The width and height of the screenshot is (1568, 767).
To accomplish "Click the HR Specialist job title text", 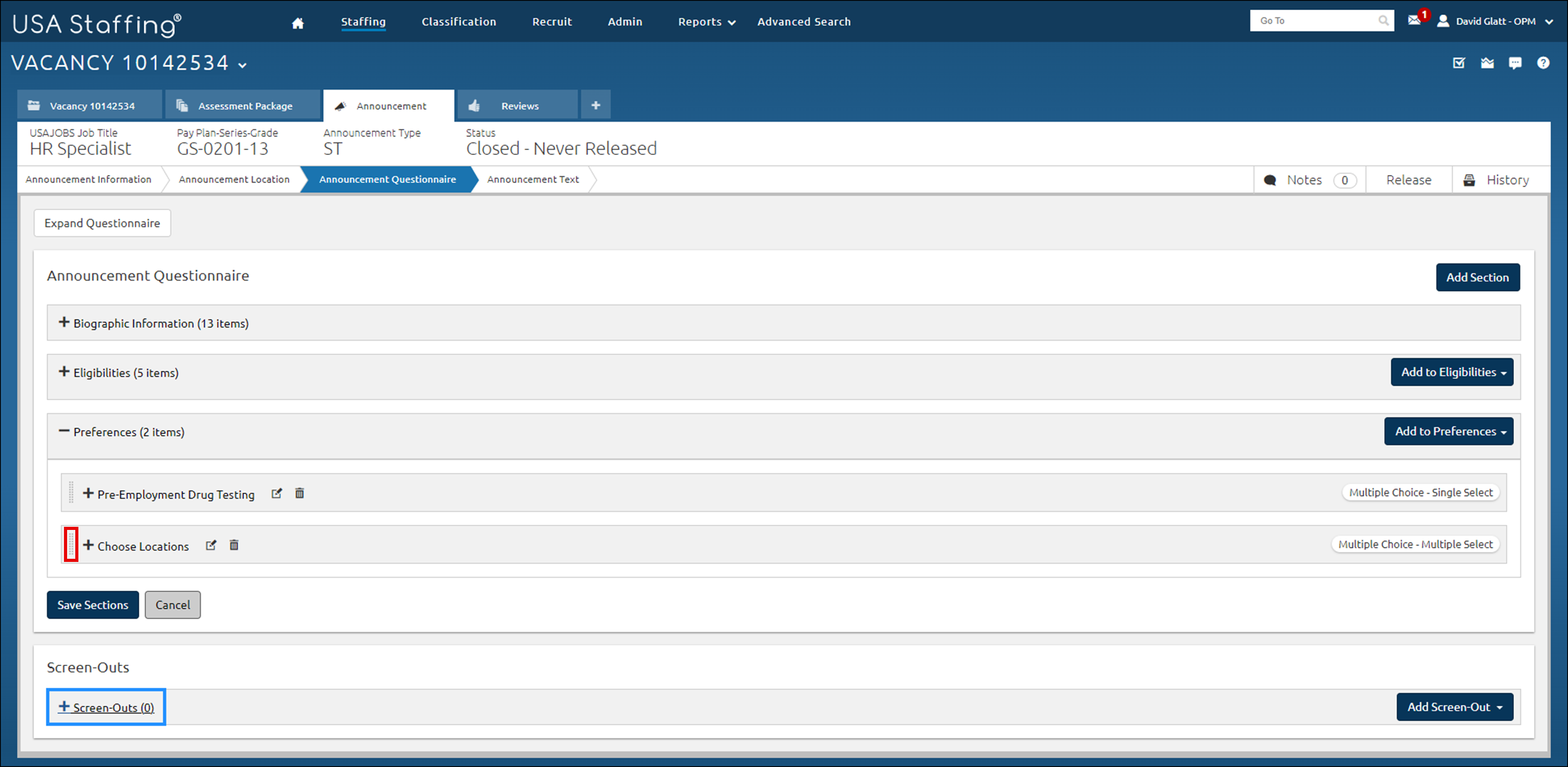I will [x=80, y=149].
